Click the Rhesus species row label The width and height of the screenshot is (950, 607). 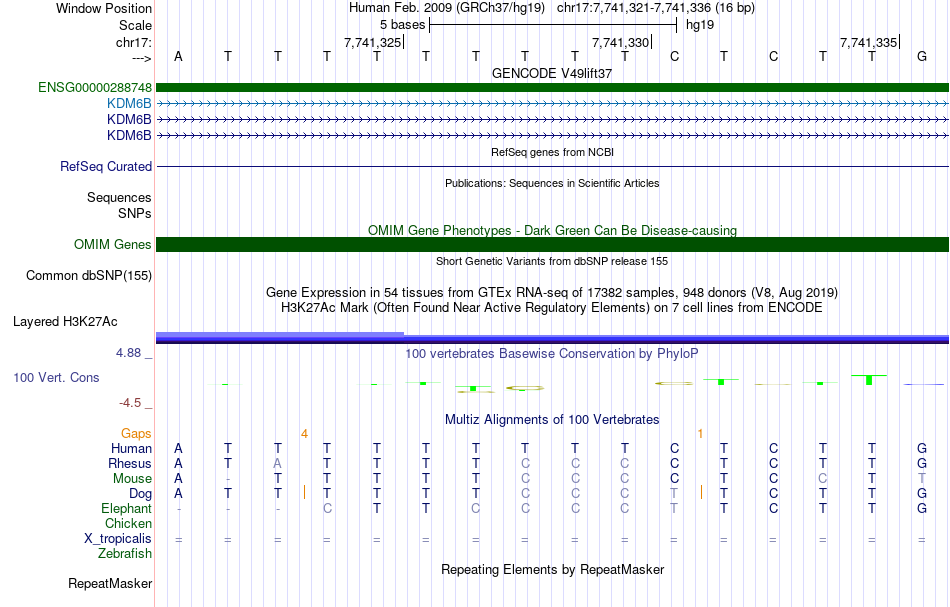[x=130, y=463]
